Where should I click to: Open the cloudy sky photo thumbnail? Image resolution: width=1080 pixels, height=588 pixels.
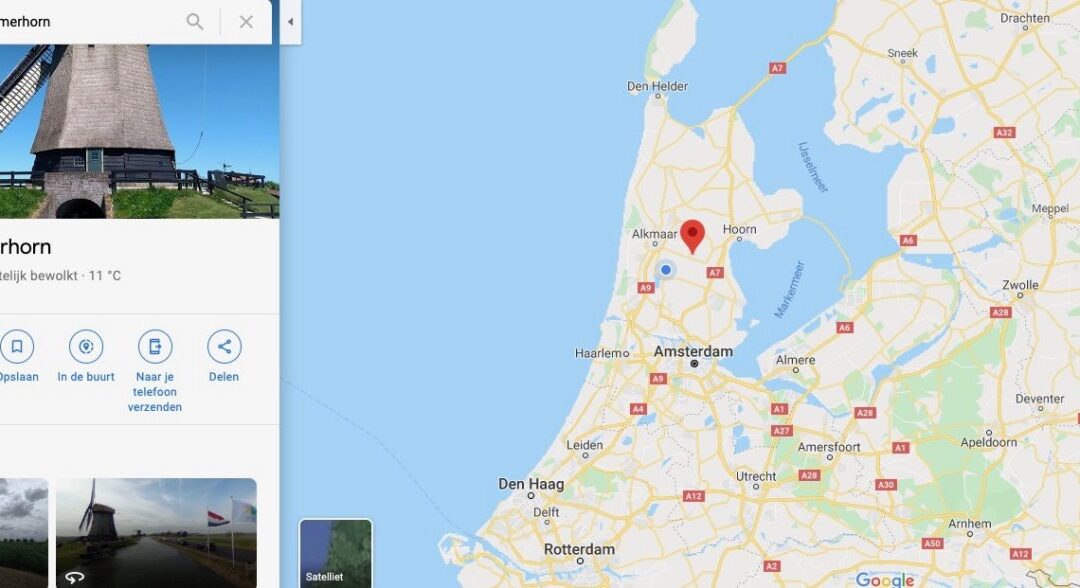click(24, 533)
